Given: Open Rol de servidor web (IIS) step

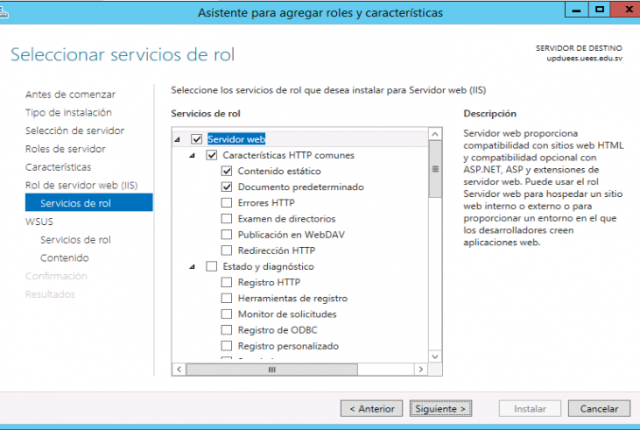Looking at the screenshot, I should (x=82, y=185).
